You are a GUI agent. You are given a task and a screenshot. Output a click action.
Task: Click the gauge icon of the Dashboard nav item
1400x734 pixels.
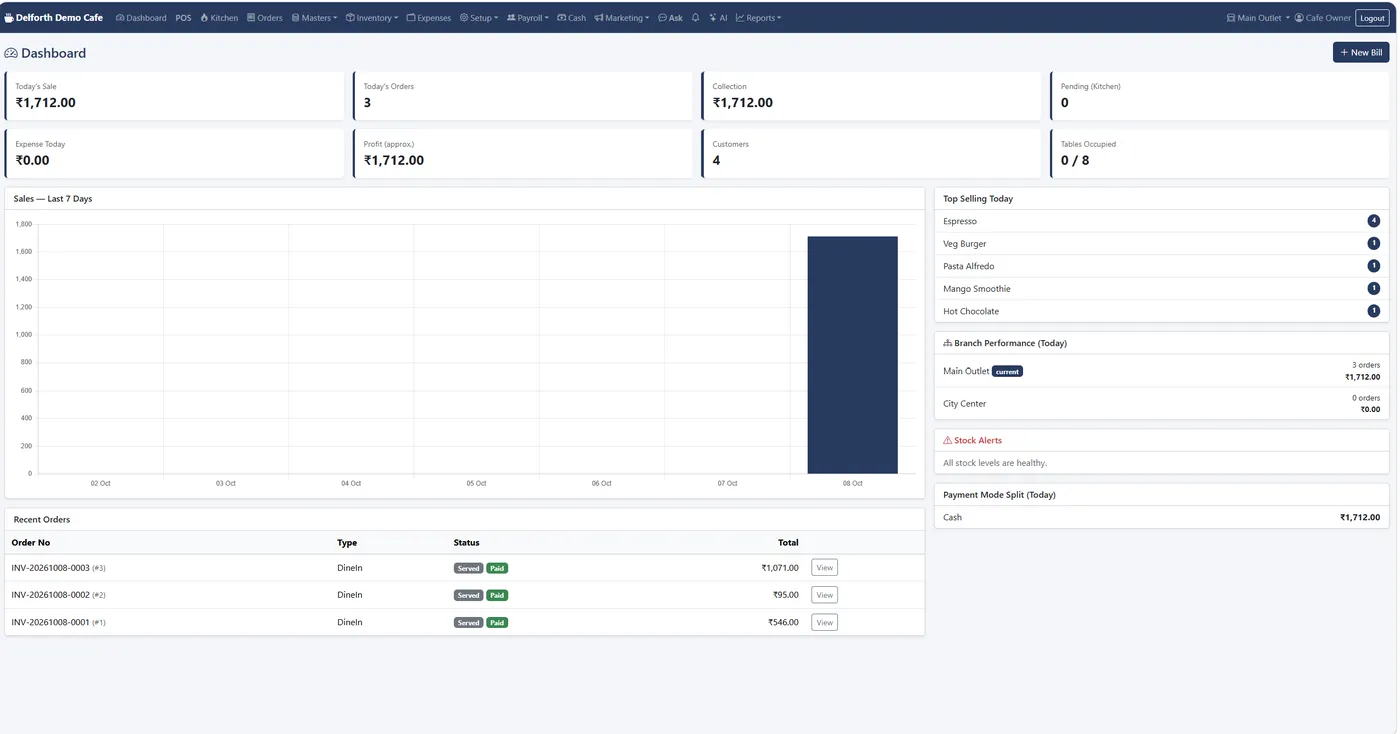[x=120, y=18]
